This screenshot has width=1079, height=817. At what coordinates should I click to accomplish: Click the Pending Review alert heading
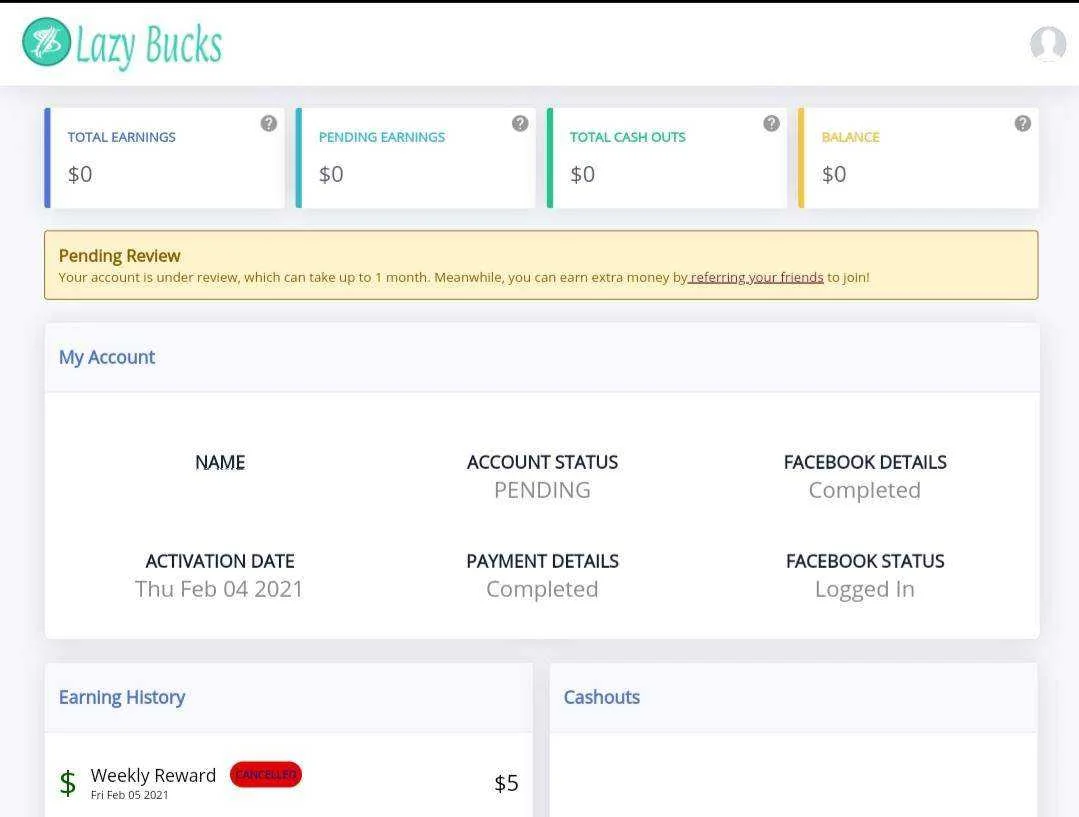(x=120, y=256)
